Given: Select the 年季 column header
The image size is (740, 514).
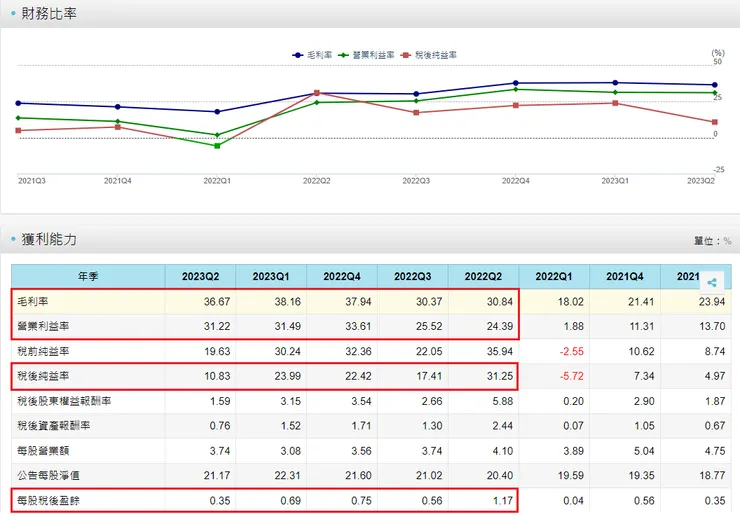Looking at the screenshot, I should [88, 276].
